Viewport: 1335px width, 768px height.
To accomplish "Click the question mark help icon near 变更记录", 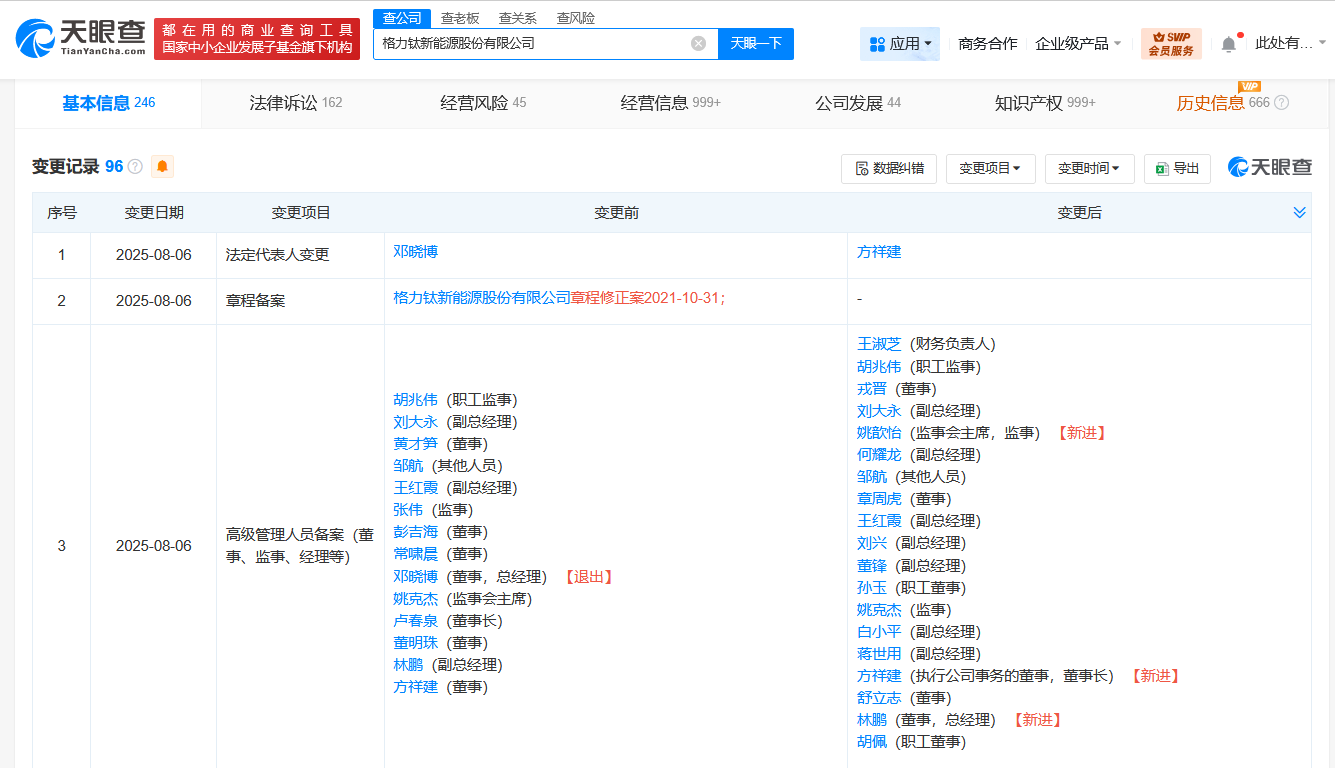I will (137, 164).
